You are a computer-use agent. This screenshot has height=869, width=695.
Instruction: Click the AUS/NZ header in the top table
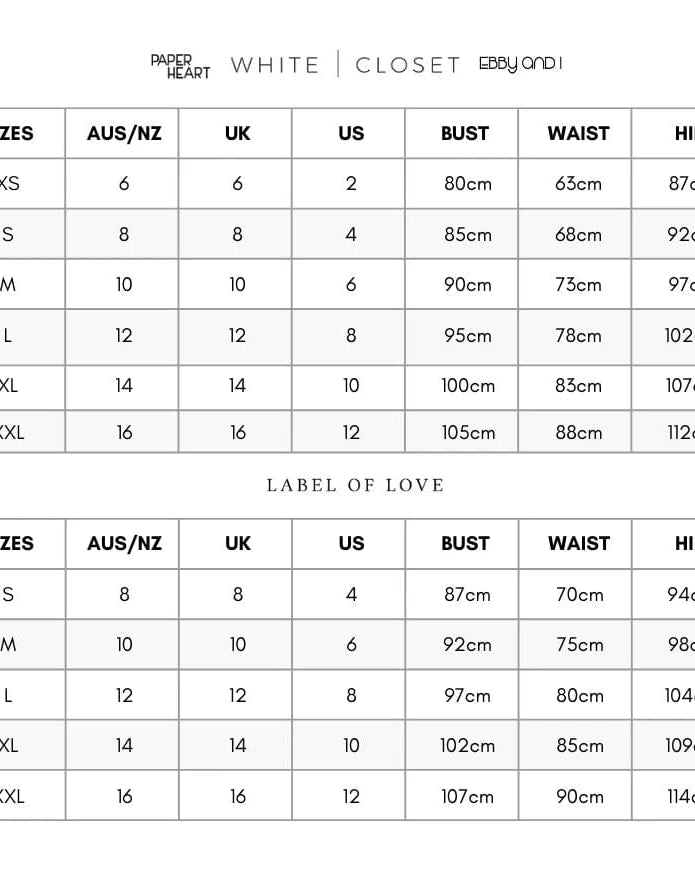point(124,133)
